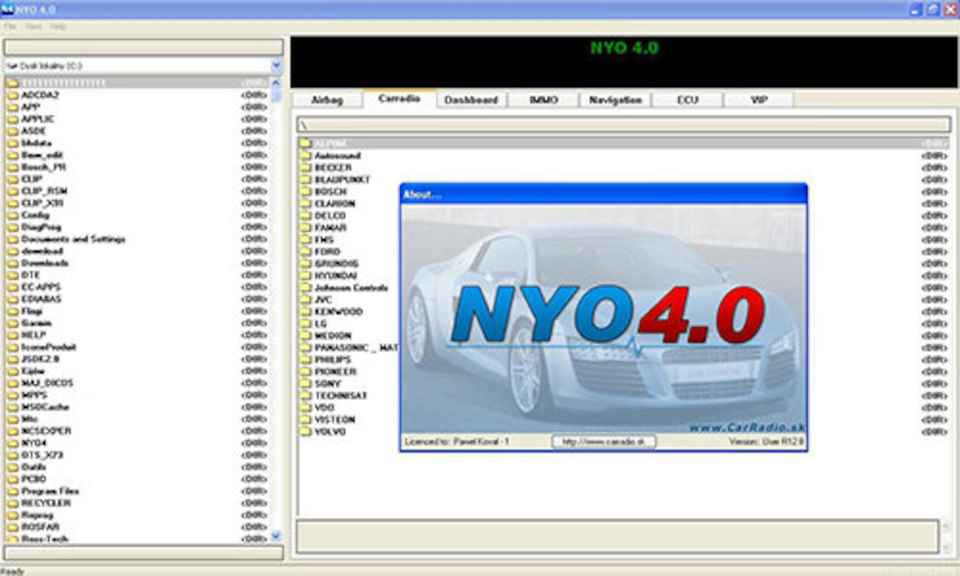The width and height of the screenshot is (960, 576).
Task: Open the BLAUPUNKT folder icon
Action: click(x=306, y=179)
